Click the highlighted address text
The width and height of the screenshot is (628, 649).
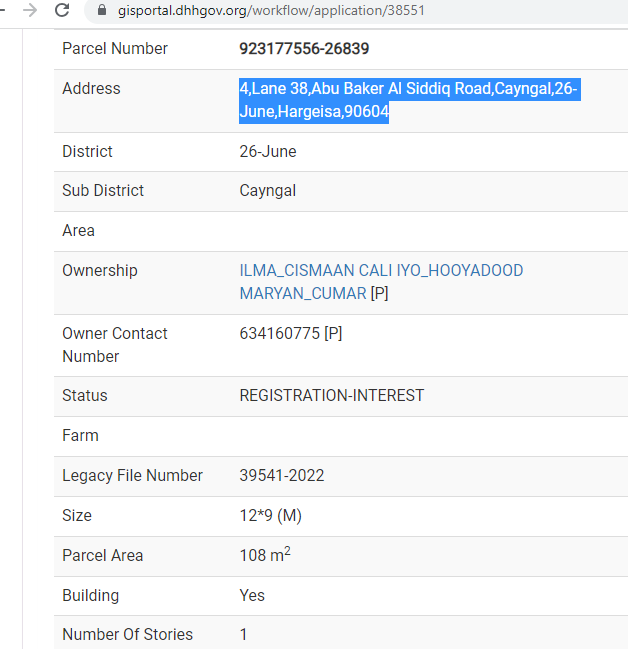(x=409, y=100)
